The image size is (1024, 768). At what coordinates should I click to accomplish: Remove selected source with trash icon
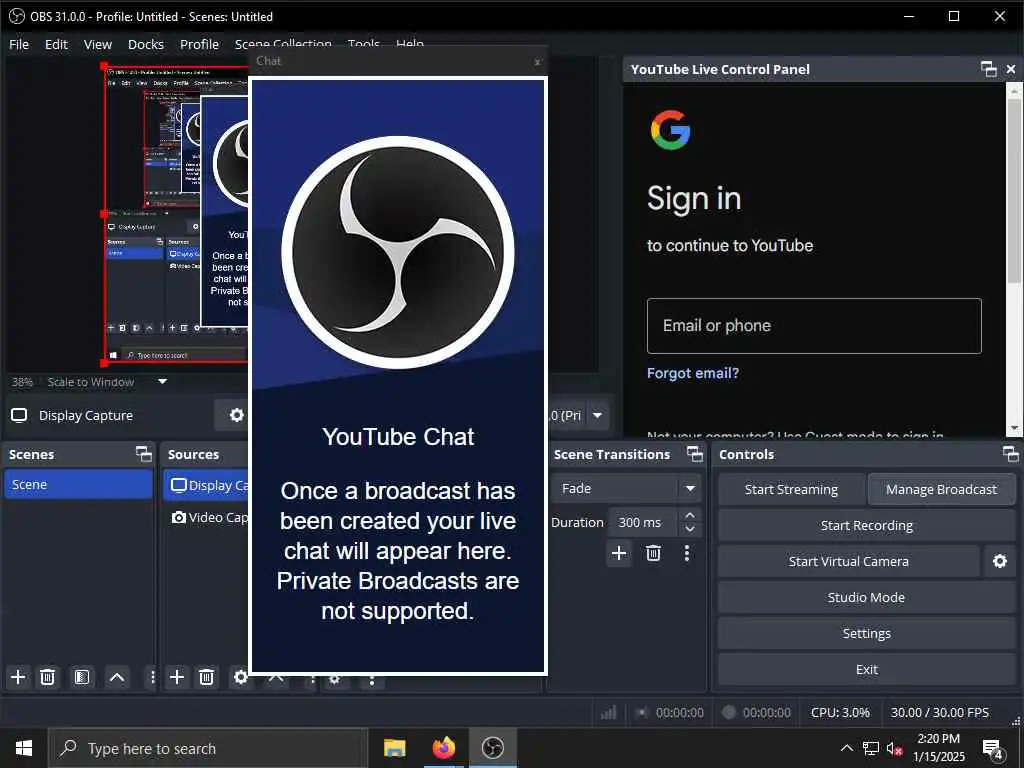(206, 677)
